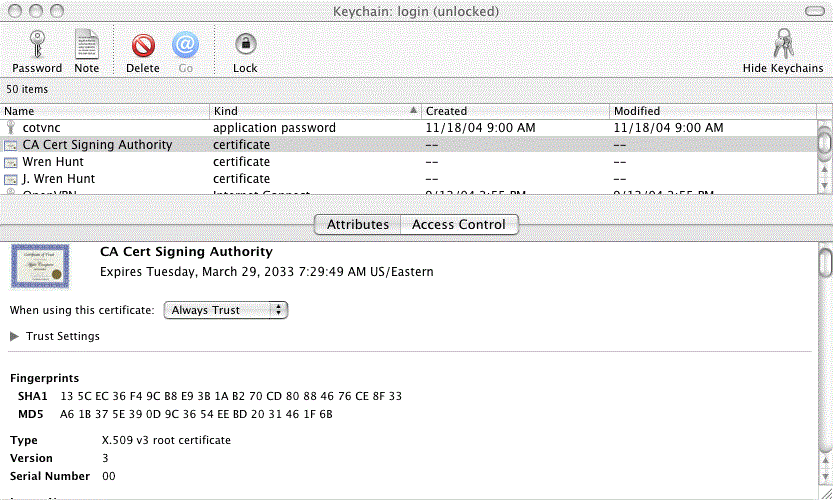Expand the Trust Settings disclosure triangle
The height and width of the screenshot is (500, 833).
pos(14,337)
